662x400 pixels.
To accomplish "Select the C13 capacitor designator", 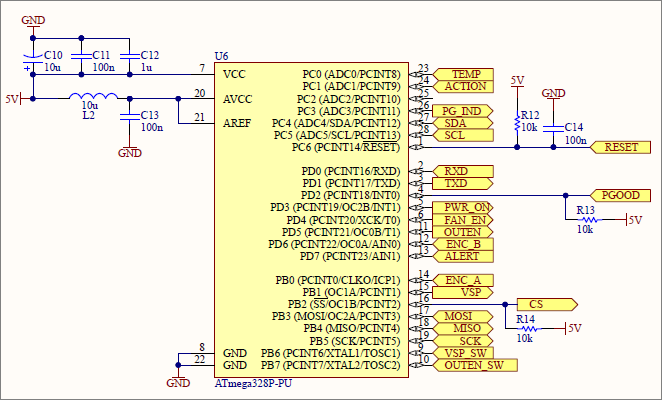I will click(150, 115).
